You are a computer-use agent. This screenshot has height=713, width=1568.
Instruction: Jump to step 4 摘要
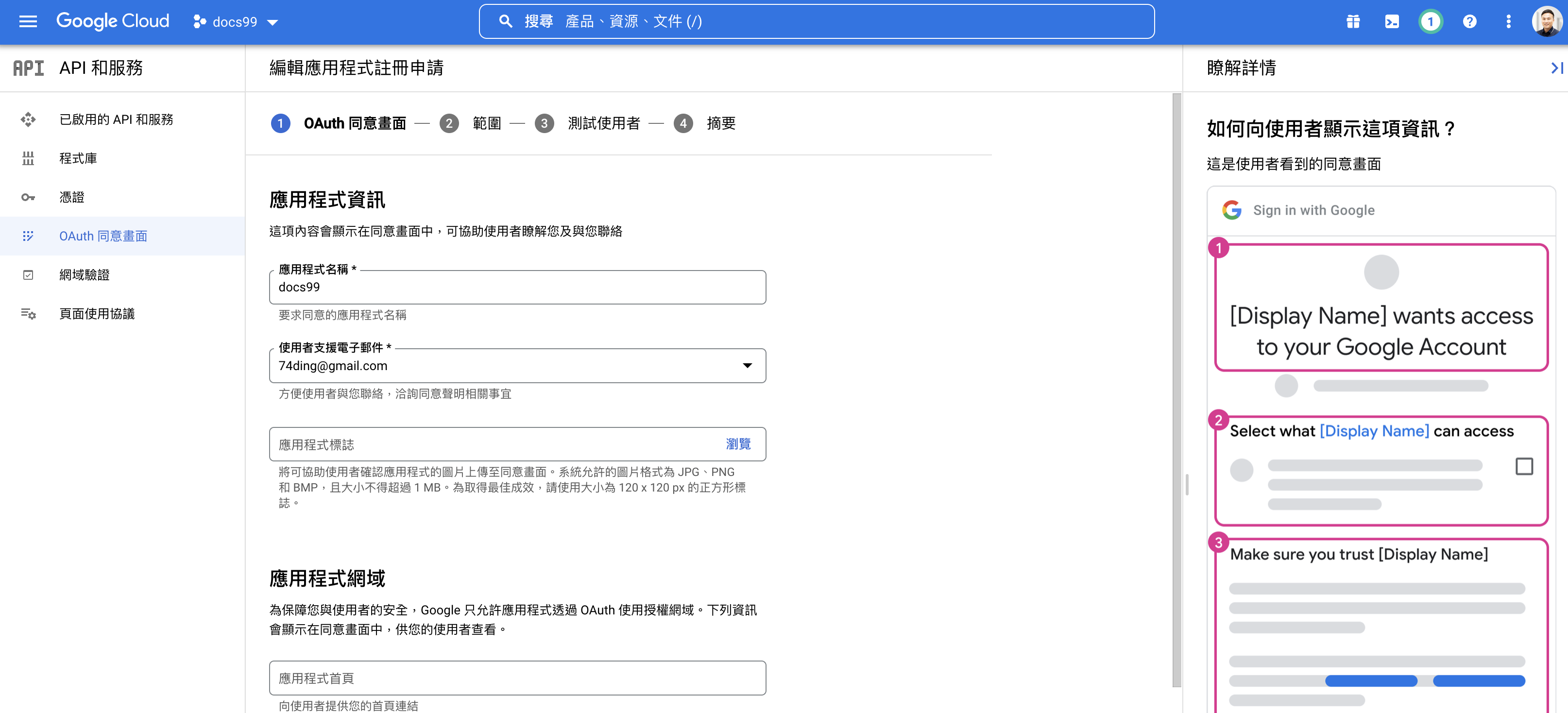720,123
